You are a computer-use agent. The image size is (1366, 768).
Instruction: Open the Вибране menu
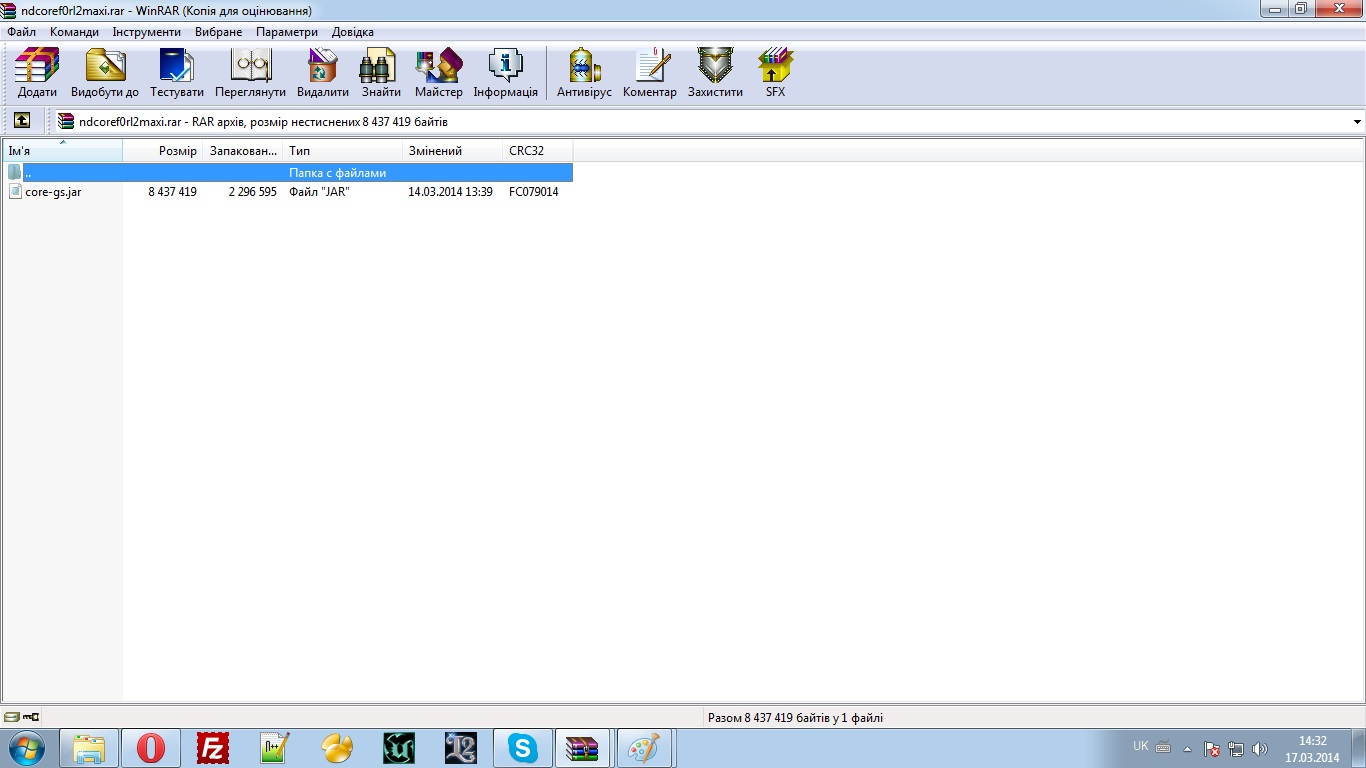click(x=219, y=32)
